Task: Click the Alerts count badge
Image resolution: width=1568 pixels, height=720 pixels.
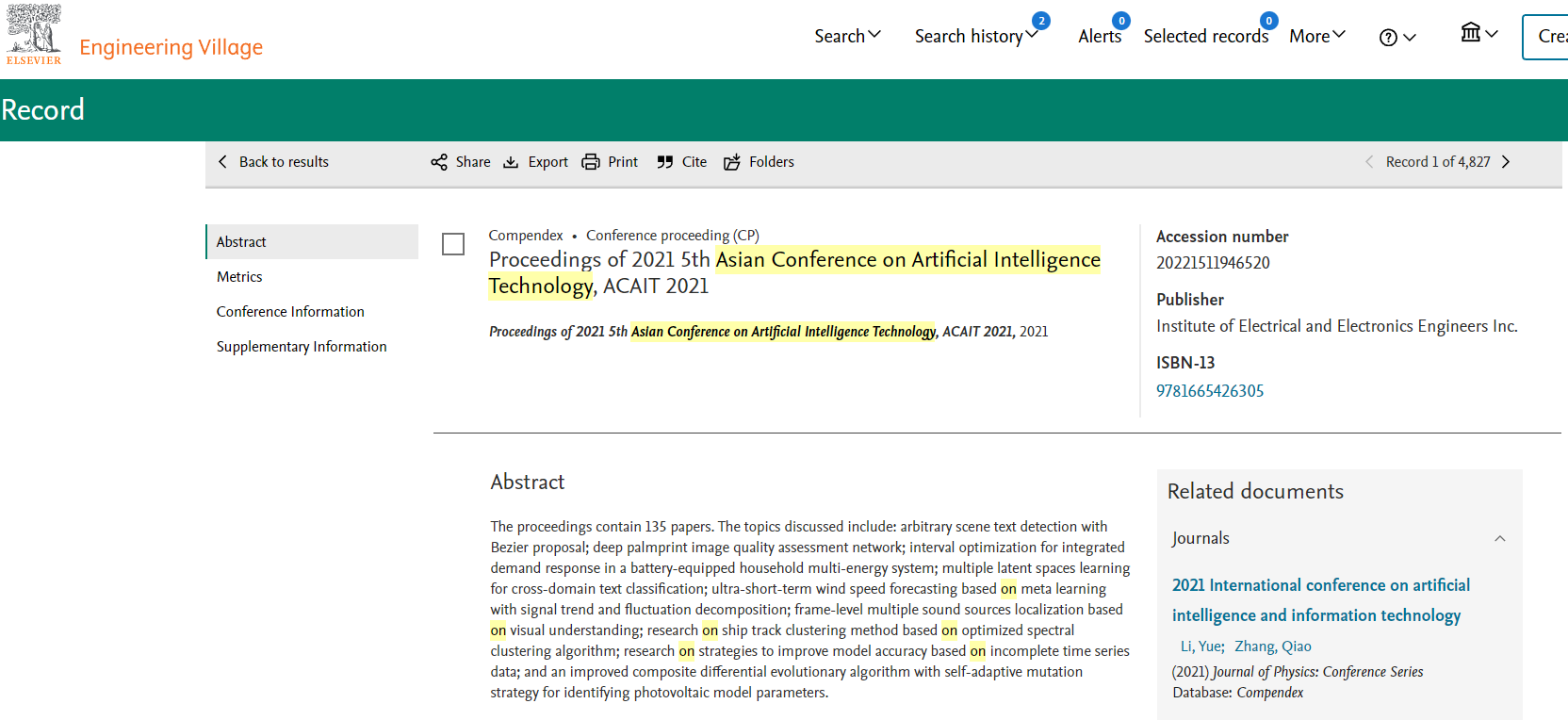Action: (1121, 21)
